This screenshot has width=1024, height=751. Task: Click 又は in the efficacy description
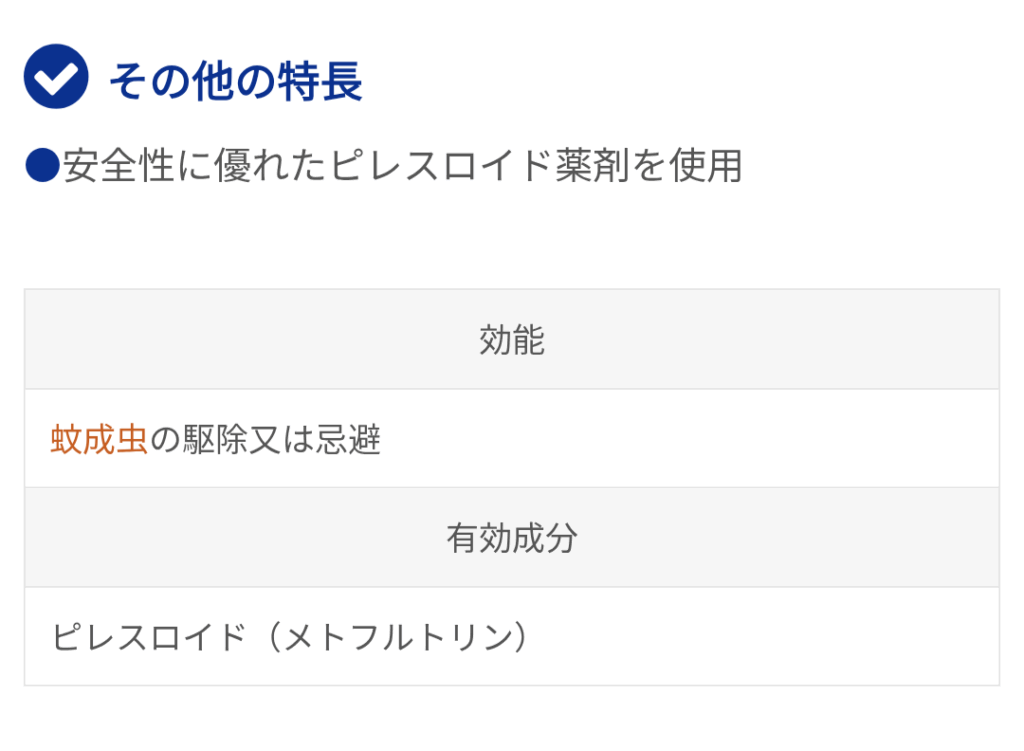pos(281,439)
